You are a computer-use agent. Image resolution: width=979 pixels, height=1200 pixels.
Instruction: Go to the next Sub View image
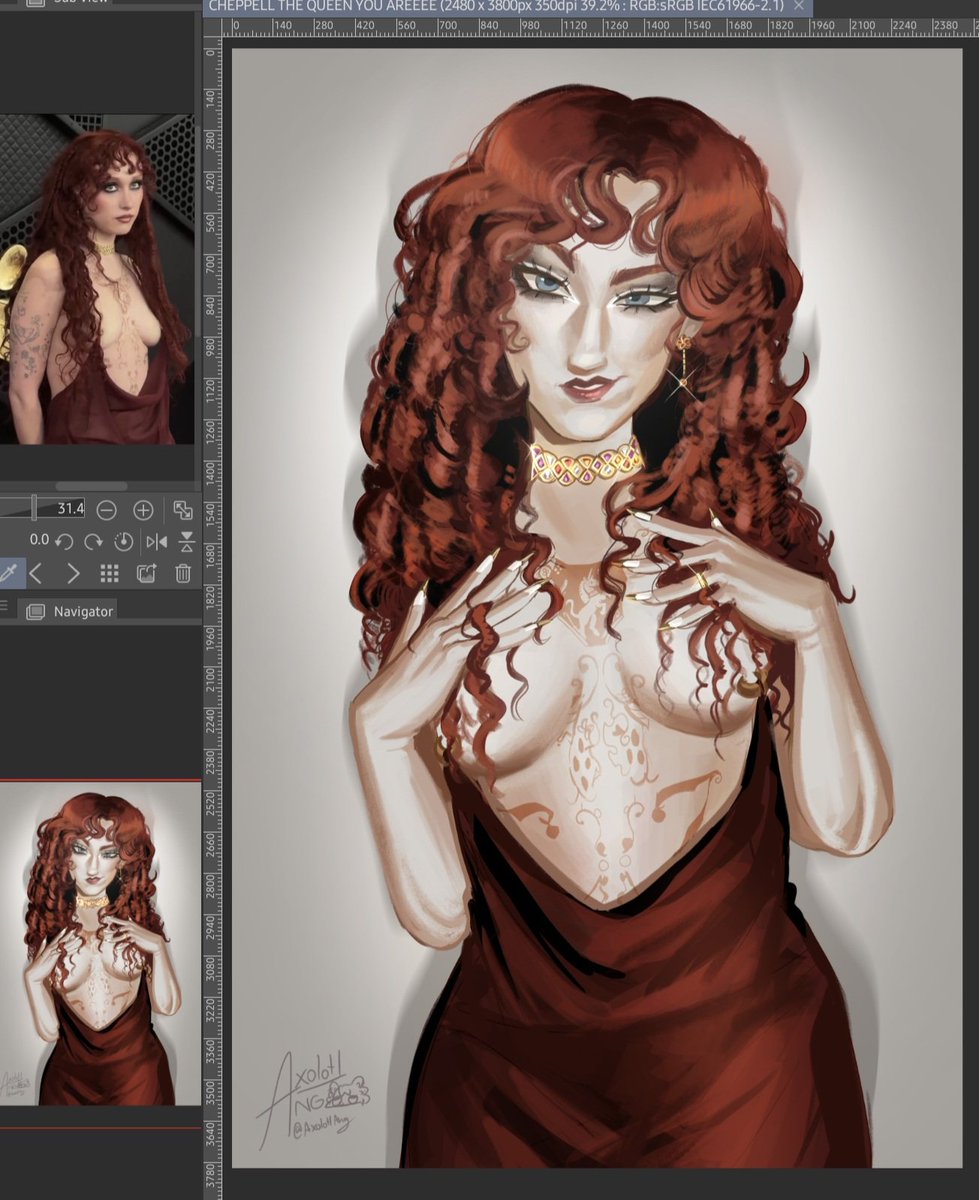[x=72, y=573]
